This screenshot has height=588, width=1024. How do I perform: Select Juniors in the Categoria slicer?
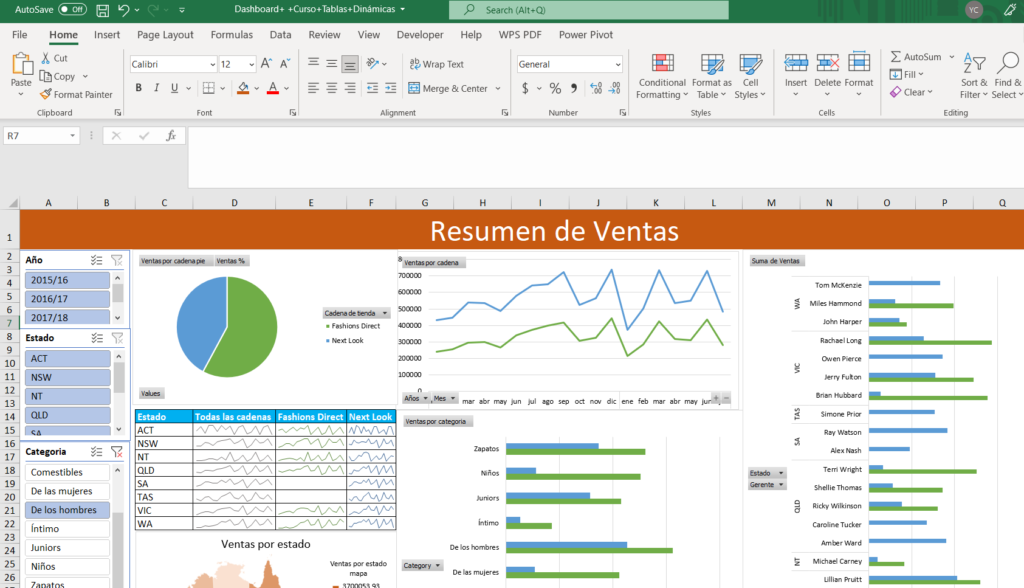pyautogui.click(x=66, y=548)
